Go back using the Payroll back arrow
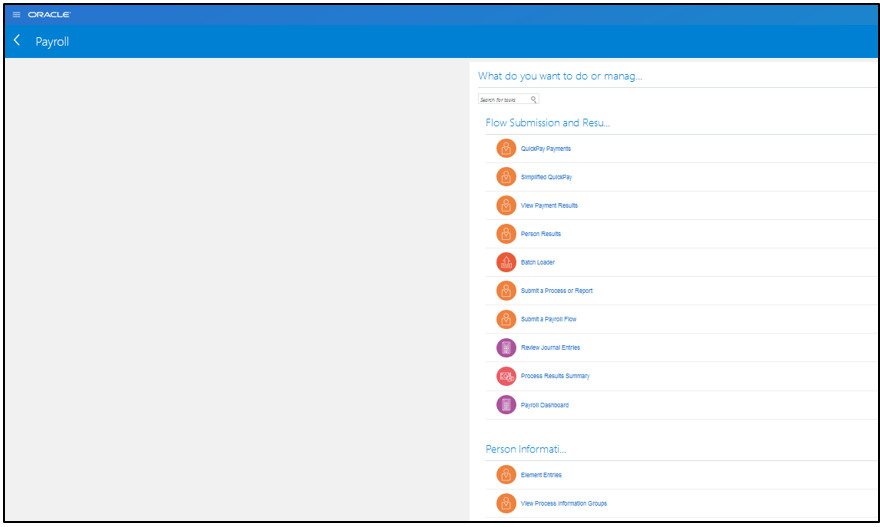880x527 pixels. coord(17,40)
